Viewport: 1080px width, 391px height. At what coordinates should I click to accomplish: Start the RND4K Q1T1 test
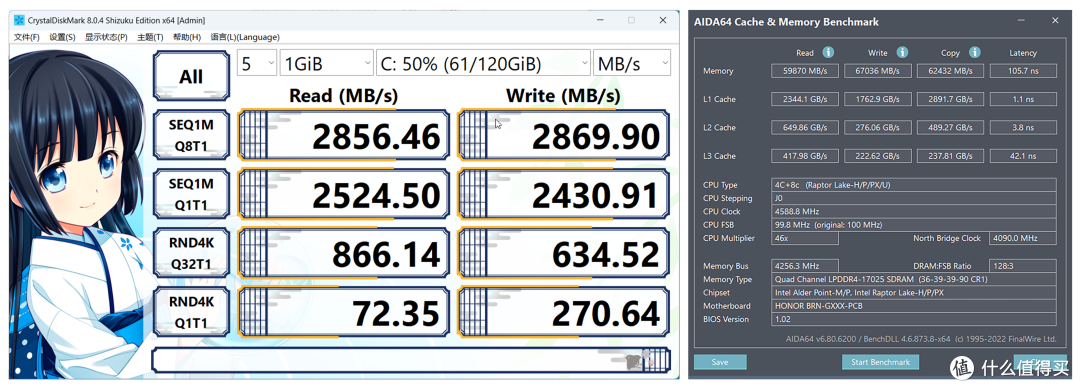pyautogui.click(x=191, y=313)
